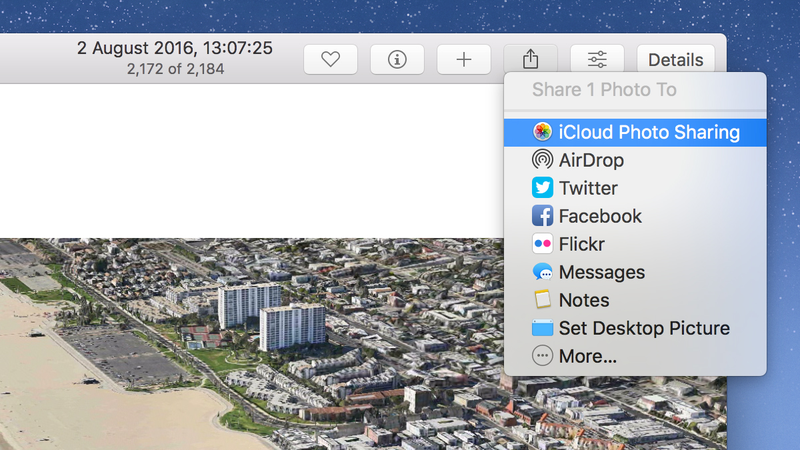Share the photo to Twitter
This screenshot has width=800, height=450.
(635, 188)
